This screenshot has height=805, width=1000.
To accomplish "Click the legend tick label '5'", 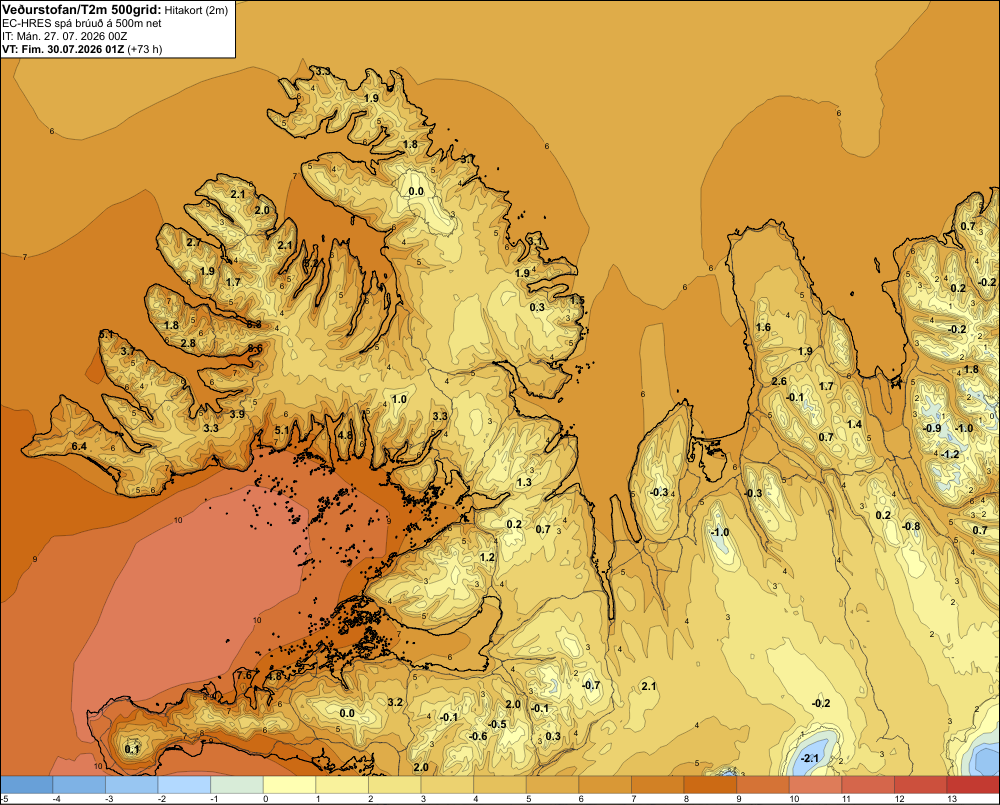I will point(529,799).
